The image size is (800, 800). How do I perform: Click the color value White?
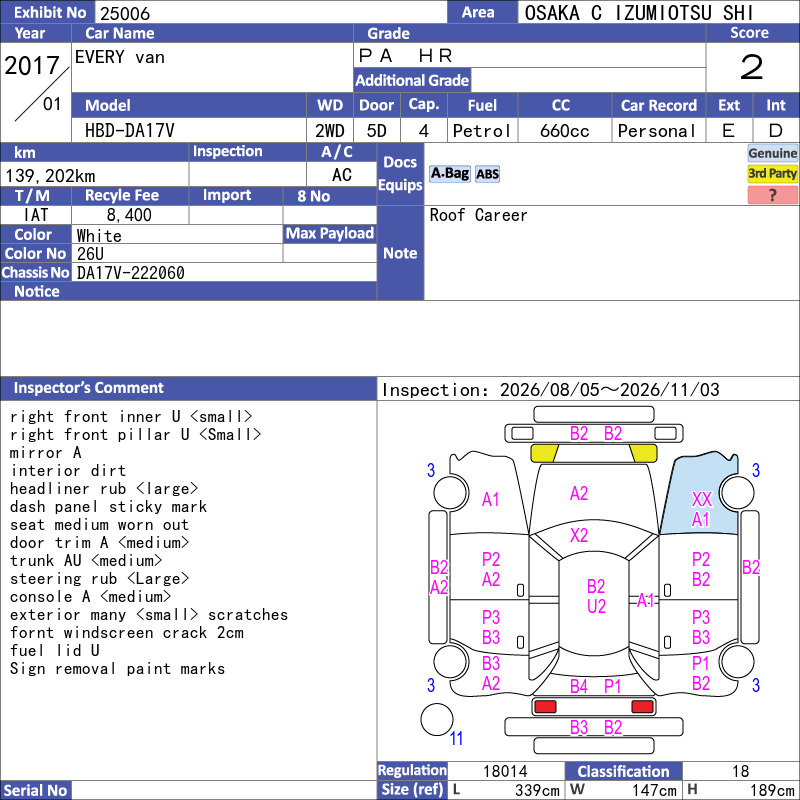[x=99, y=236]
